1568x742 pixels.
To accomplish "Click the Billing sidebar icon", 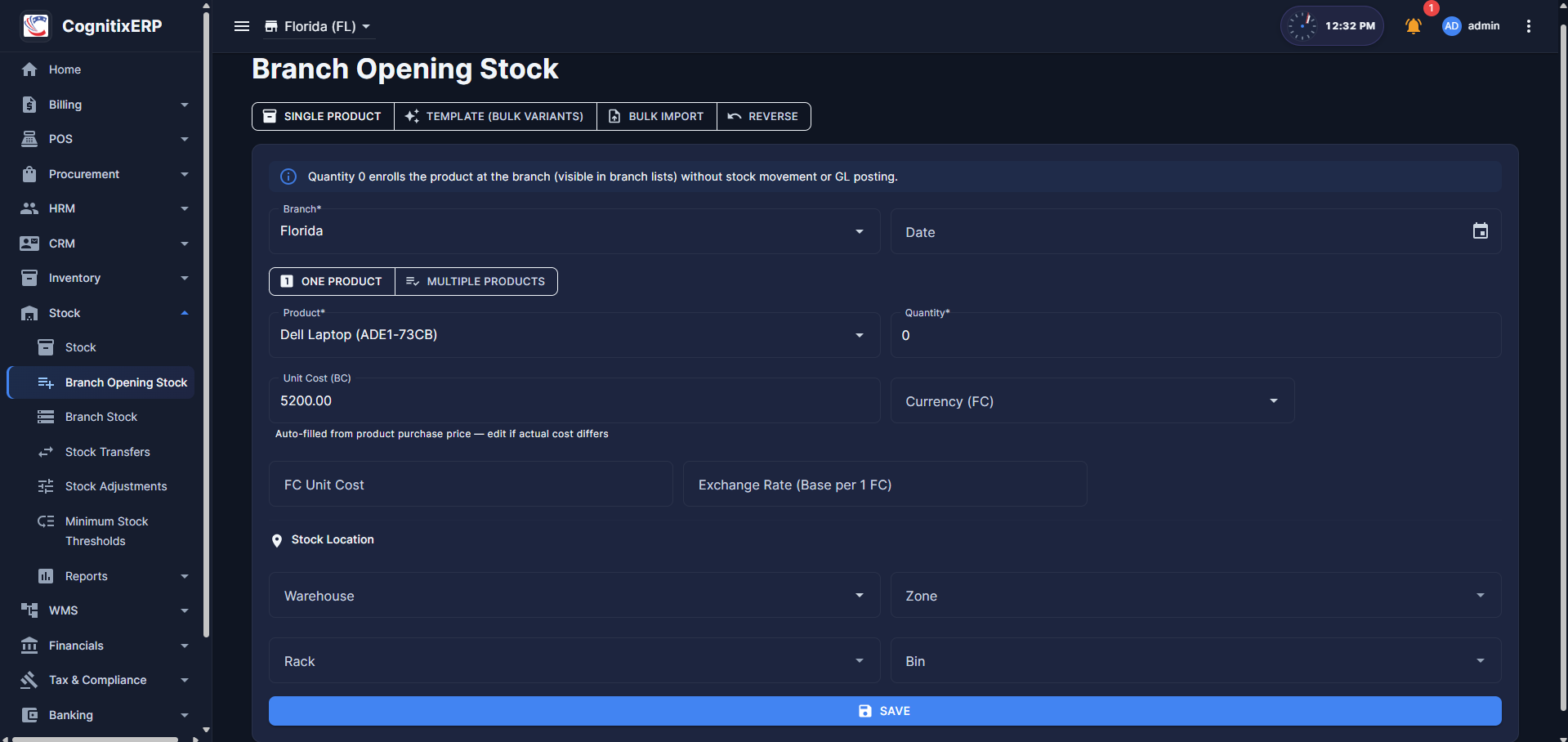I will (x=29, y=105).
